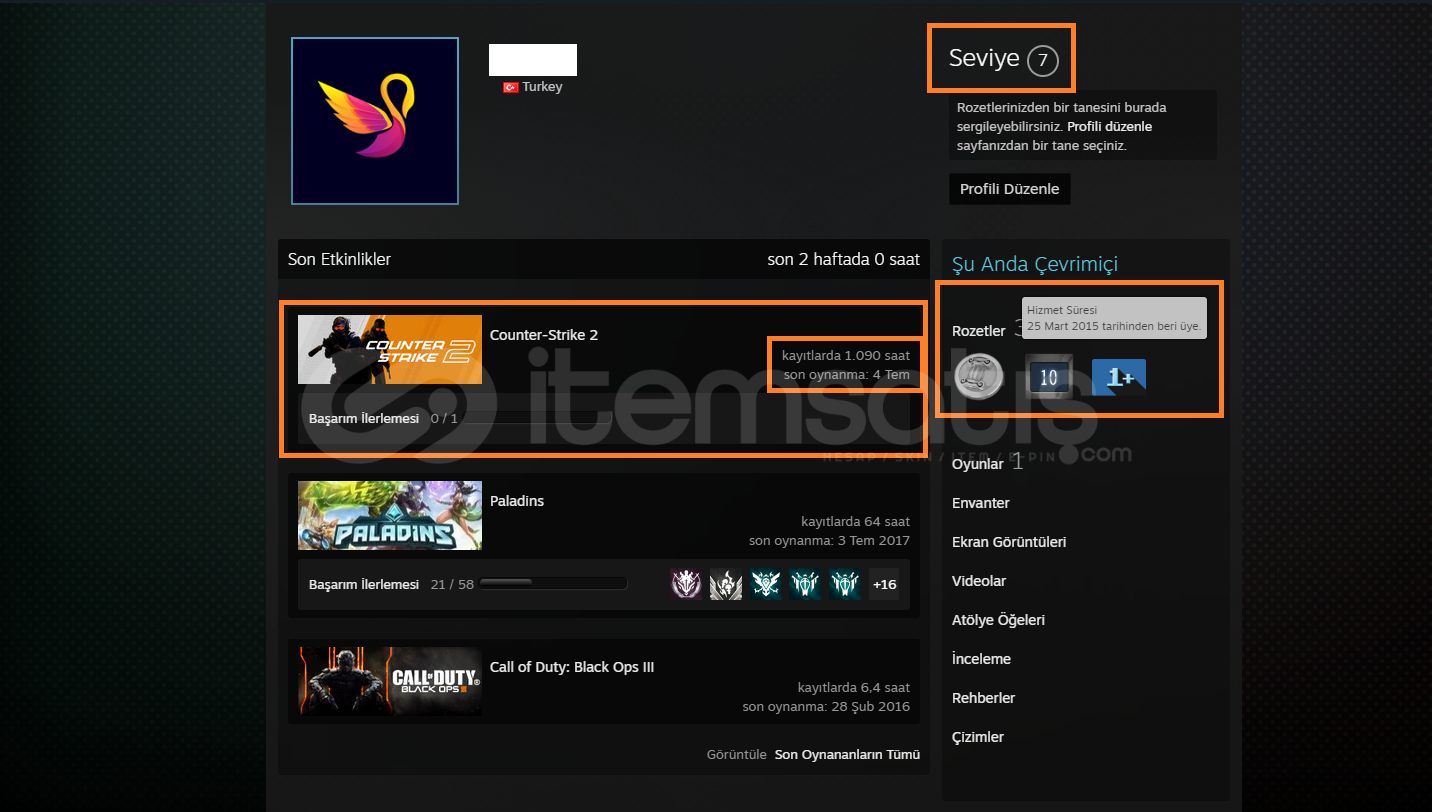Click 'kayıtlarda 1.090 saat' text
The height and width of the screenshot is (812, 1432).
pyautogui.click(x=846, y=355)
